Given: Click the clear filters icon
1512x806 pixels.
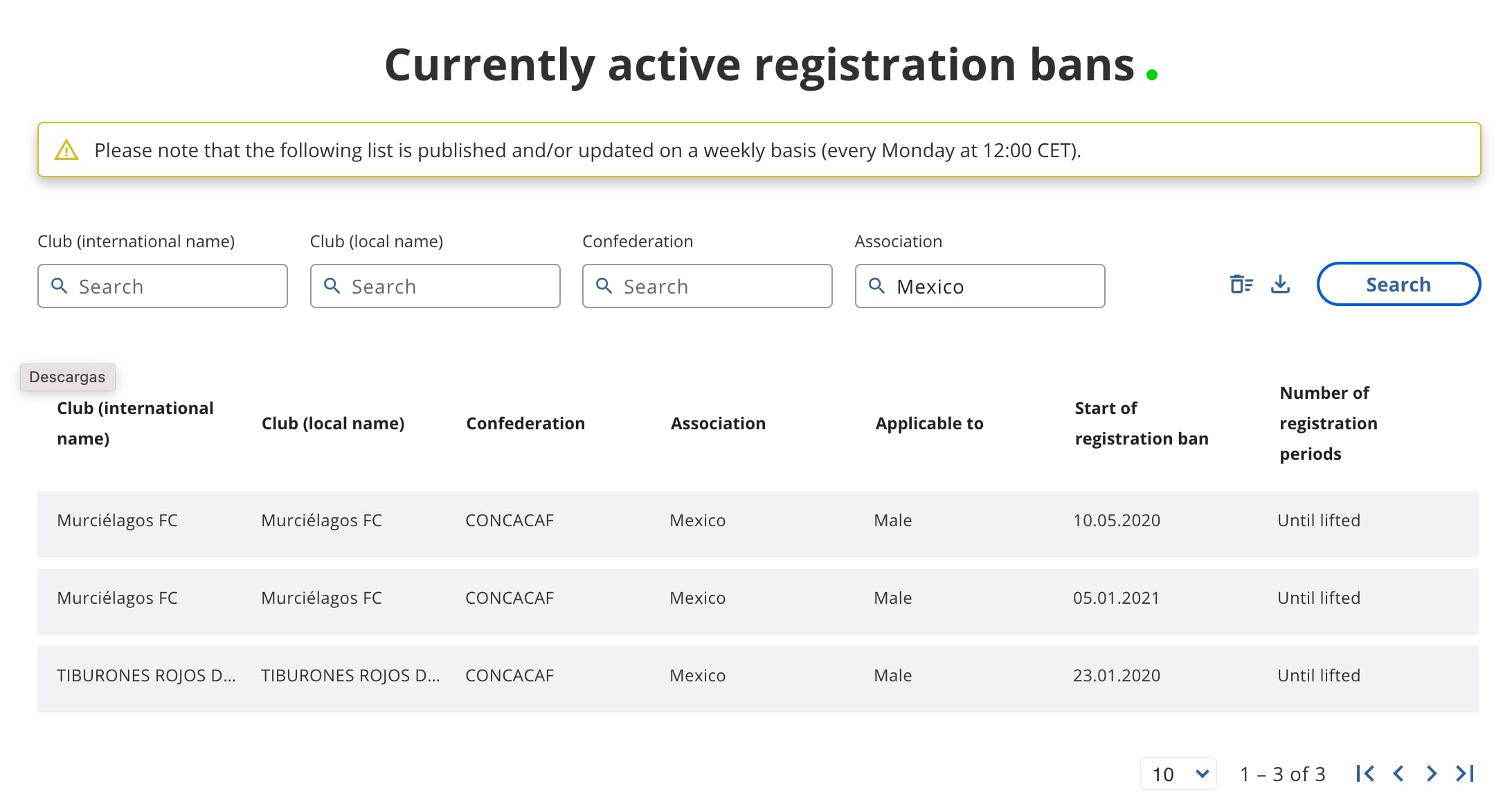Looking at the screenshot, I should pos(1241,285).
